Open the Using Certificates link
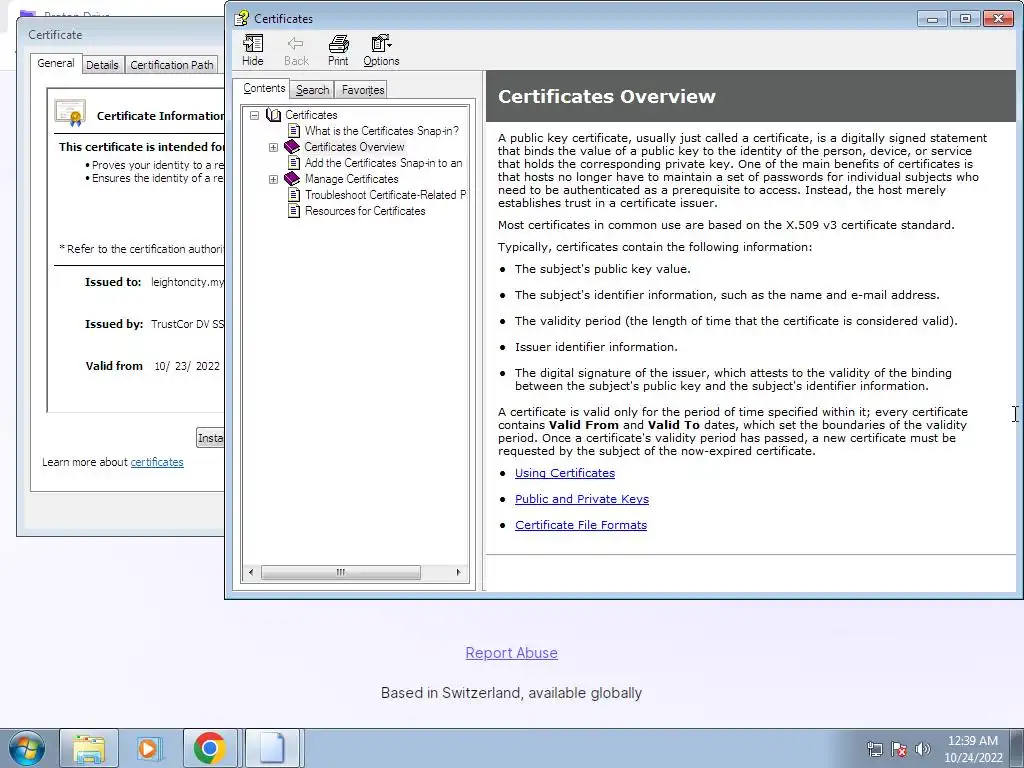 [565, 473]
